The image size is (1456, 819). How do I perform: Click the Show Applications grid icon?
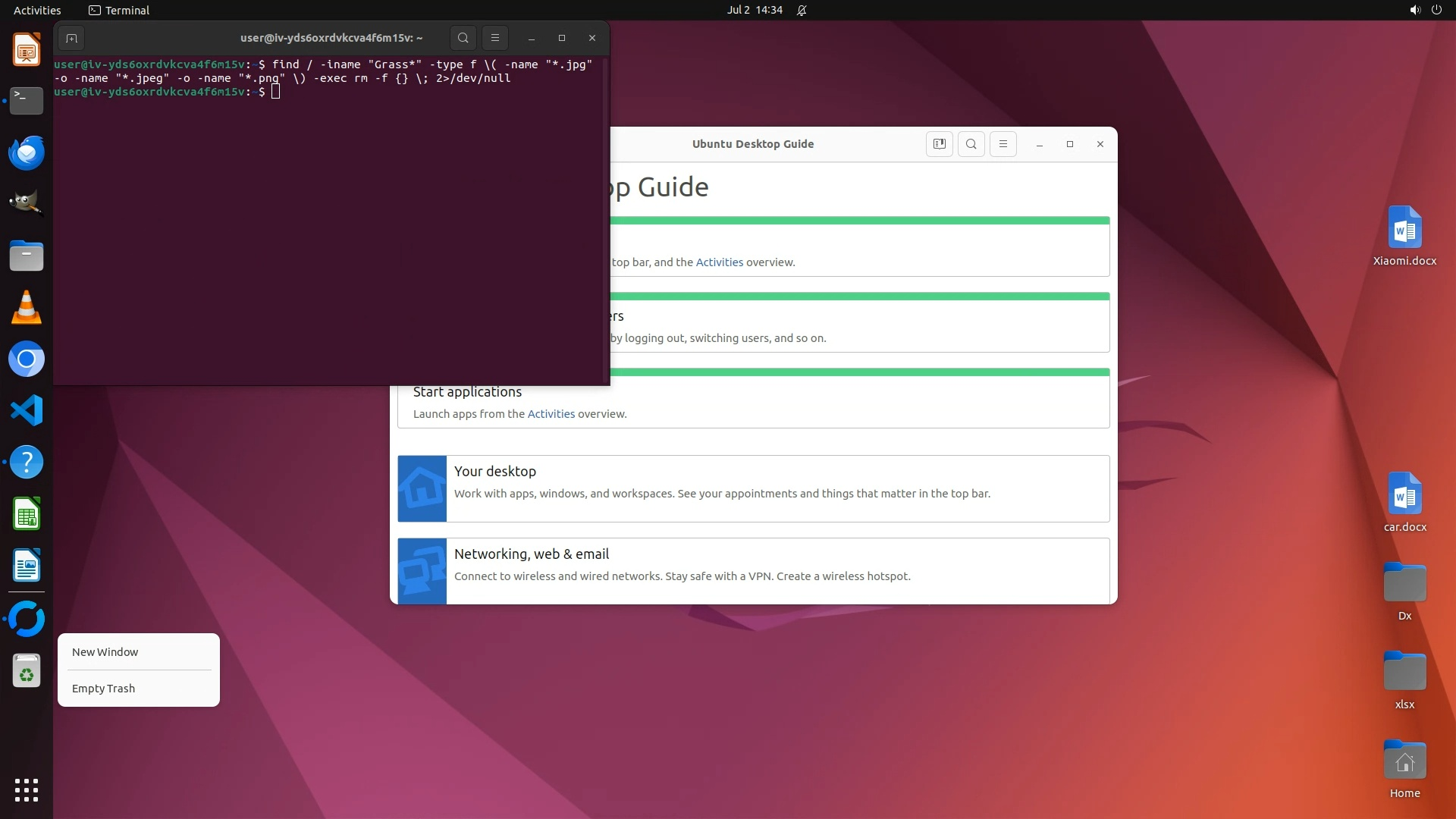[x=27, y=790]
